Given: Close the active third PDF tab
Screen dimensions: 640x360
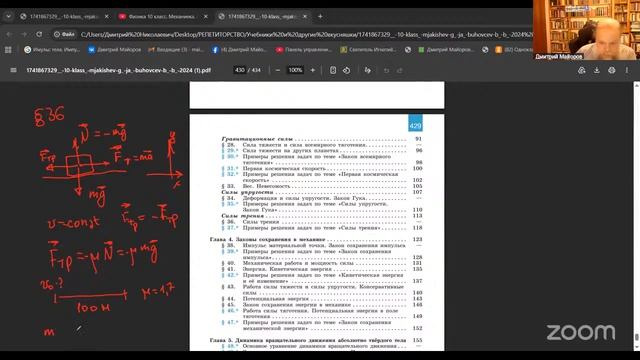Looking at the screenshot, I should pyautogui.click(x=305, y=16).
